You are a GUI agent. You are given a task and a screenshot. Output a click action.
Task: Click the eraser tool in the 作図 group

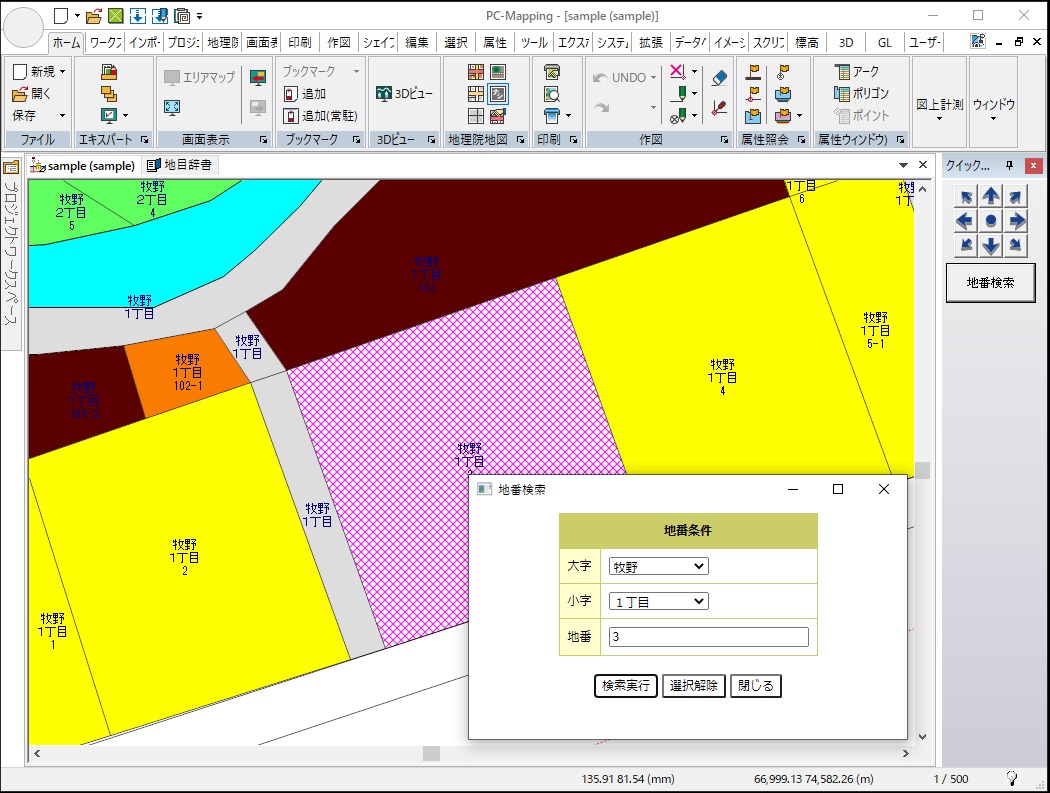pyautogui.click(x=719, y=77)
